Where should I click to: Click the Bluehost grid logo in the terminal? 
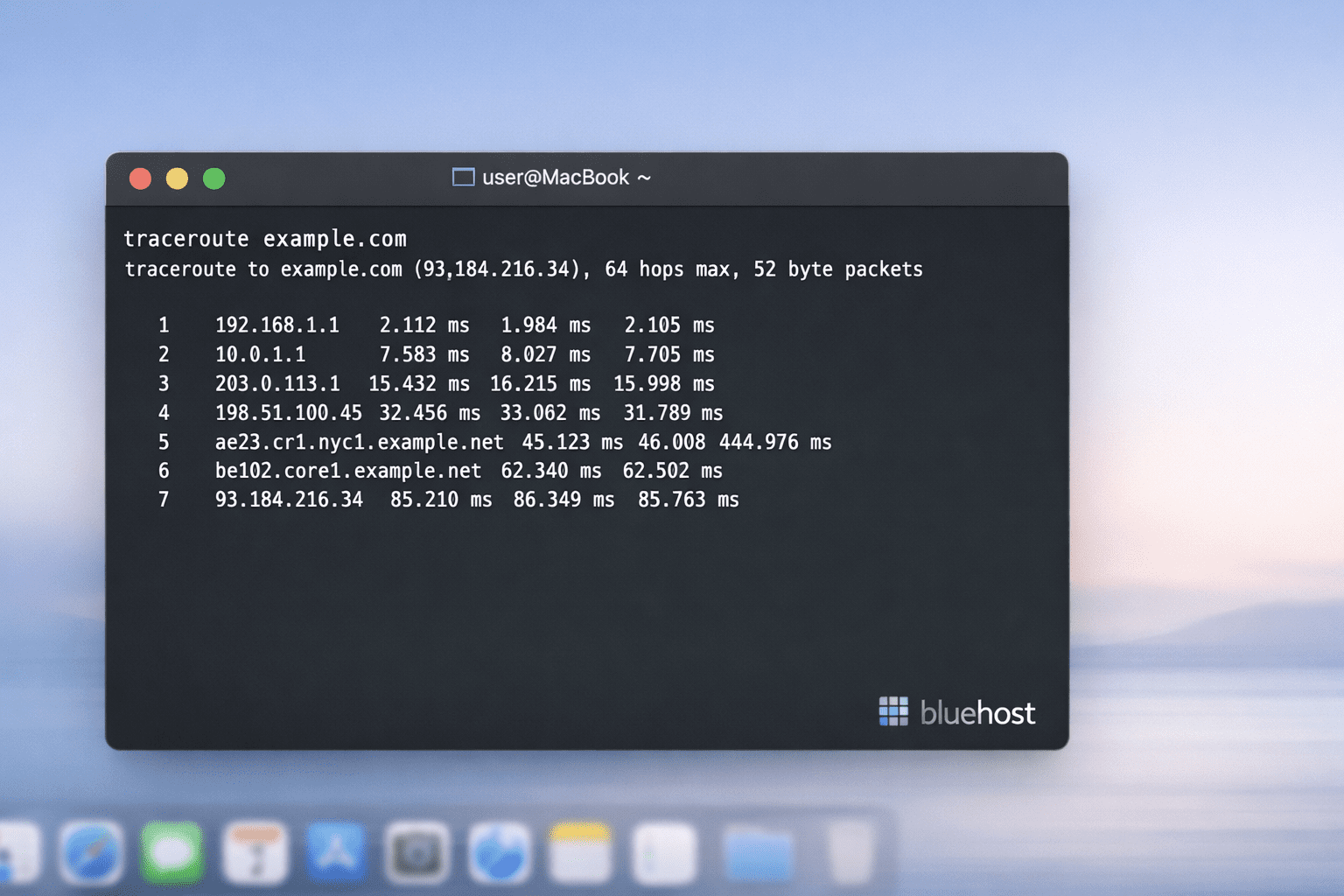click(893, 712)
